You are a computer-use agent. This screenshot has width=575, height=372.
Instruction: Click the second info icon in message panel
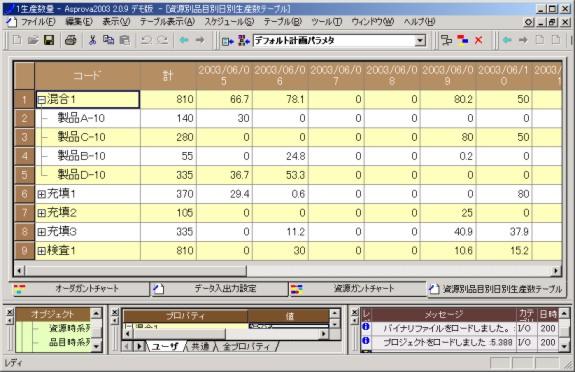366,340
